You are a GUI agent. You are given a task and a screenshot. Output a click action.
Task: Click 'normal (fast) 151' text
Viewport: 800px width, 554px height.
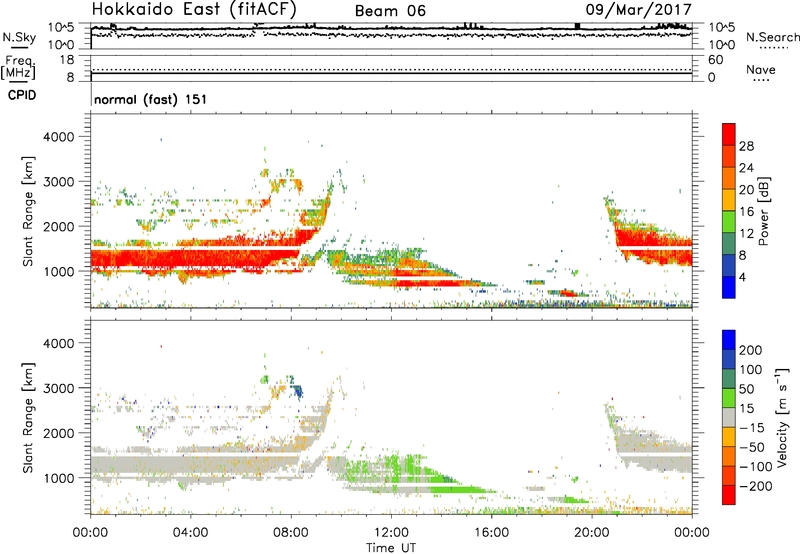[x=151, y=99]
